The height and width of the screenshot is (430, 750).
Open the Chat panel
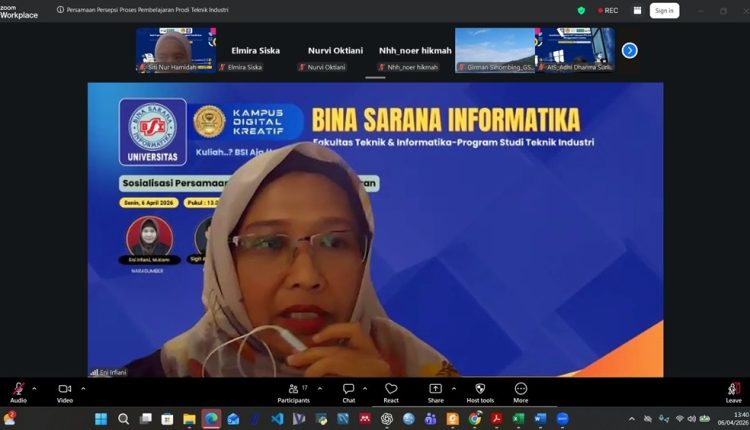pyautogui.click(x=349, y=393)
